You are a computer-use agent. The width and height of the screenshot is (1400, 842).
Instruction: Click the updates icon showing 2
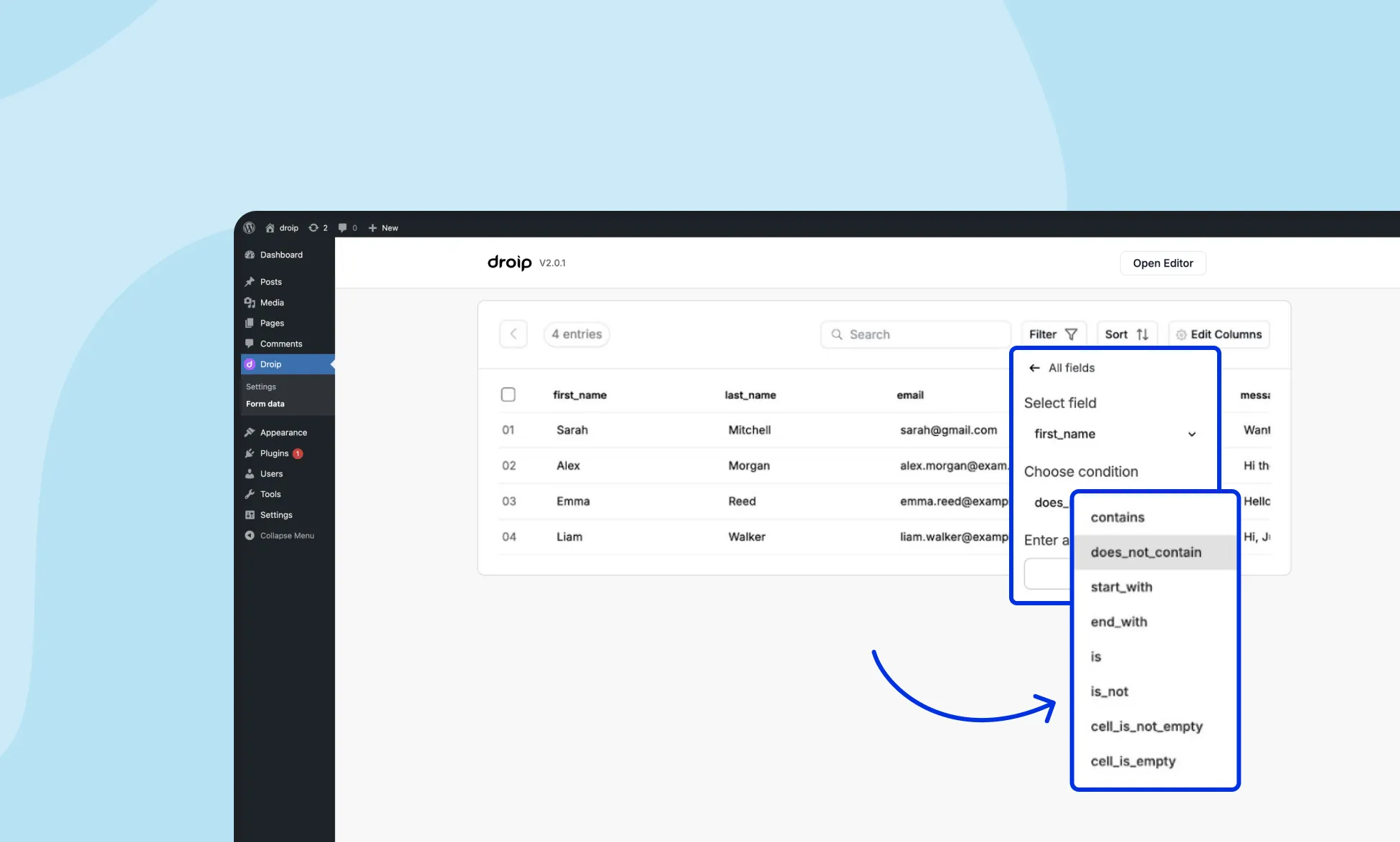[313, 228]
